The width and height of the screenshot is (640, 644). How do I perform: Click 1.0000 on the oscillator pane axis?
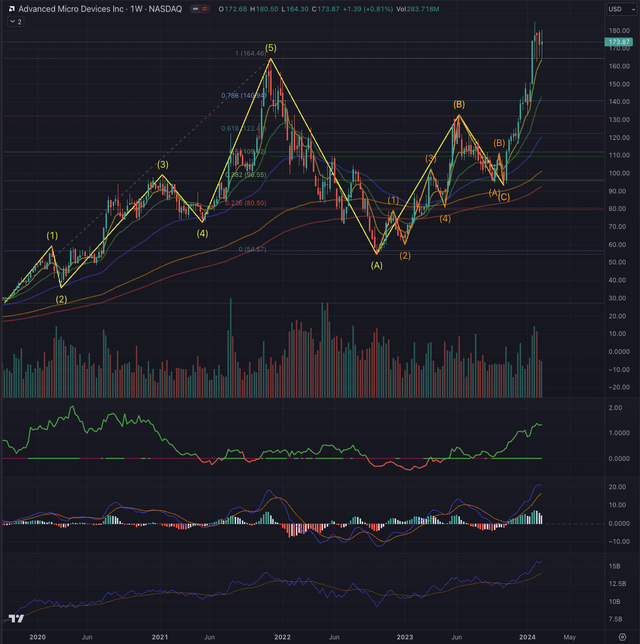tap(619, 433)
